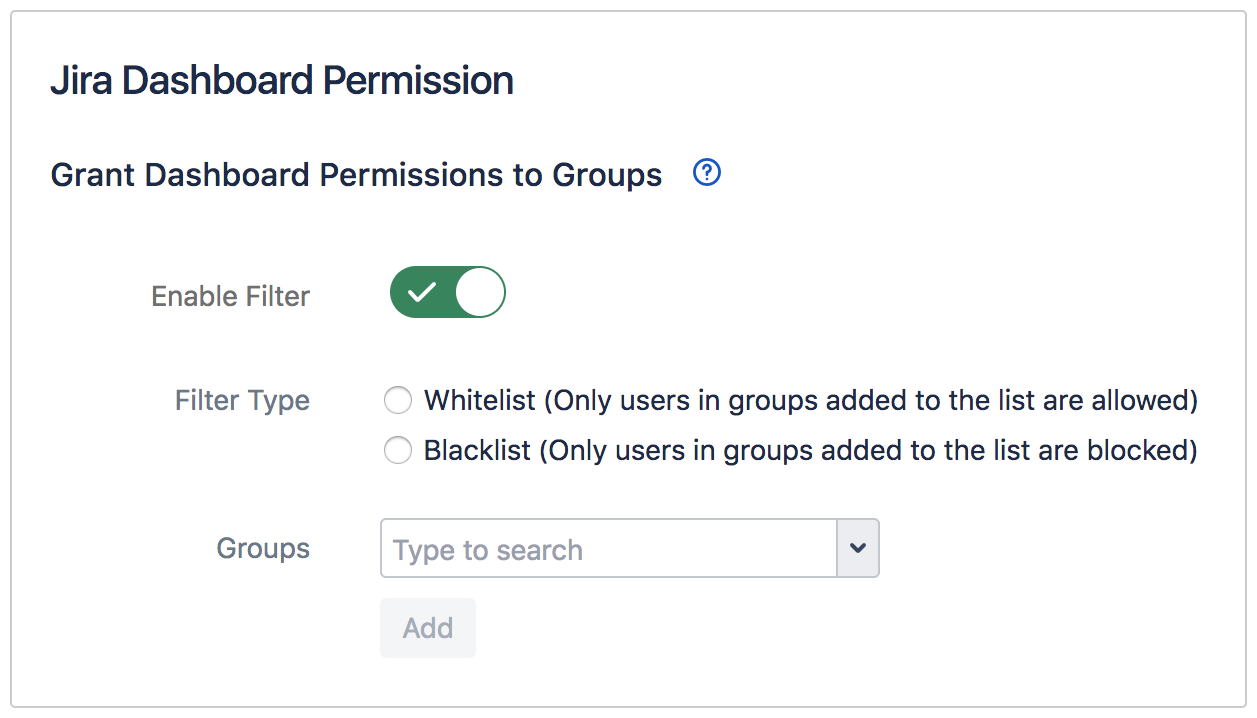This screenshot has width=1257, height=718.
Task: Select the Blacklist filter type
Action: (x=398, y=450)
